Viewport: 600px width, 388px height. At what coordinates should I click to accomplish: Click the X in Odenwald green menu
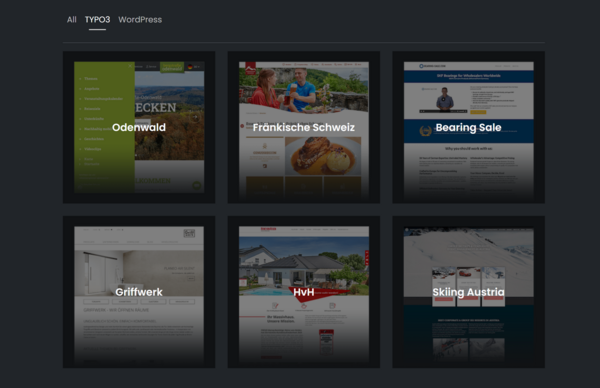(x=130, y=66)
